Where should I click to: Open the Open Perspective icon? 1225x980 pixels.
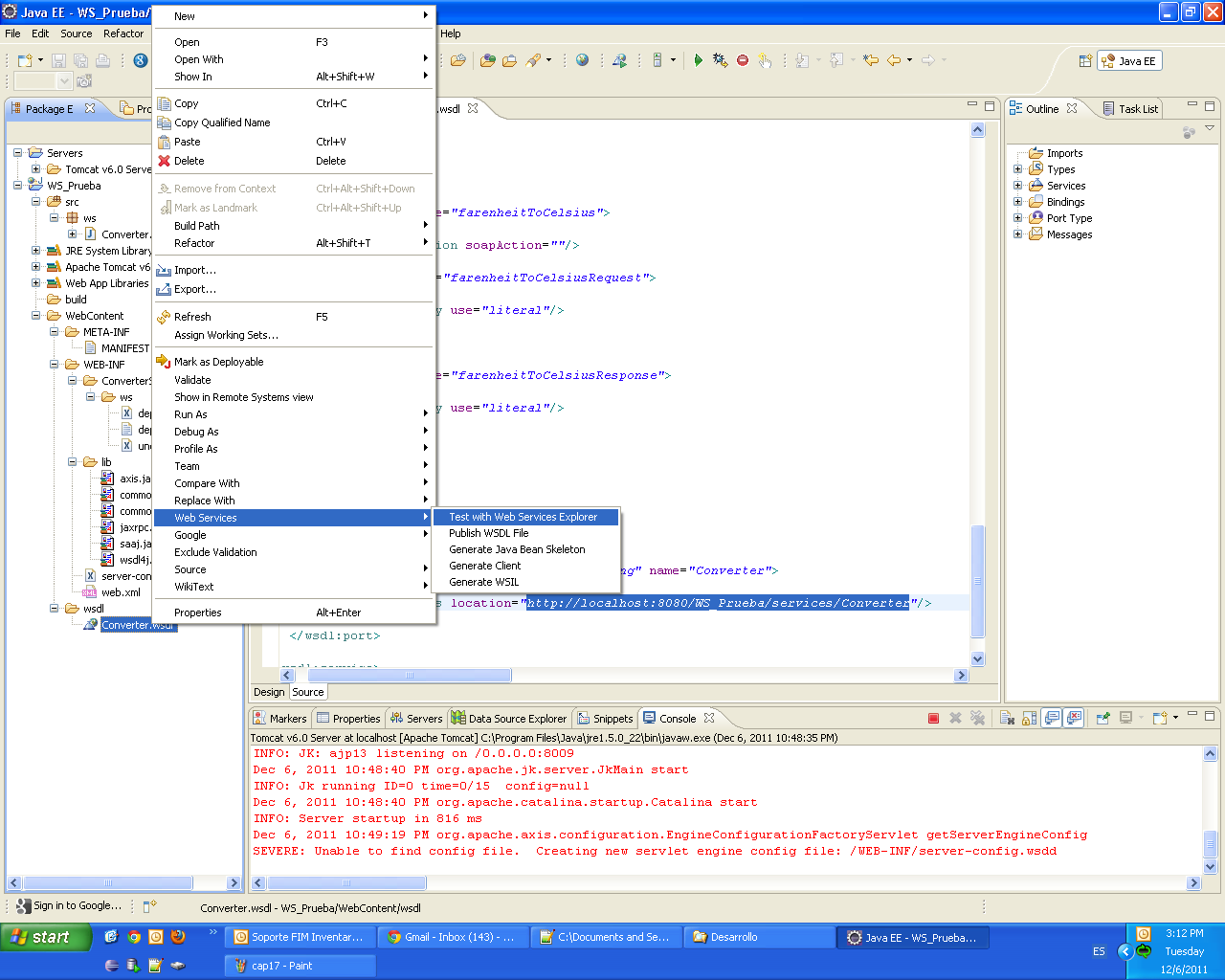click(x=1085, y=60)
